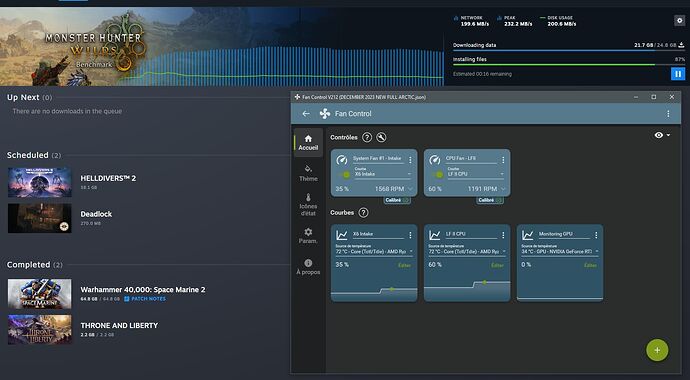Toggle System Fan #1 Intake control switch
This screenshot has height=380, width=690.
tap(345, 175)
